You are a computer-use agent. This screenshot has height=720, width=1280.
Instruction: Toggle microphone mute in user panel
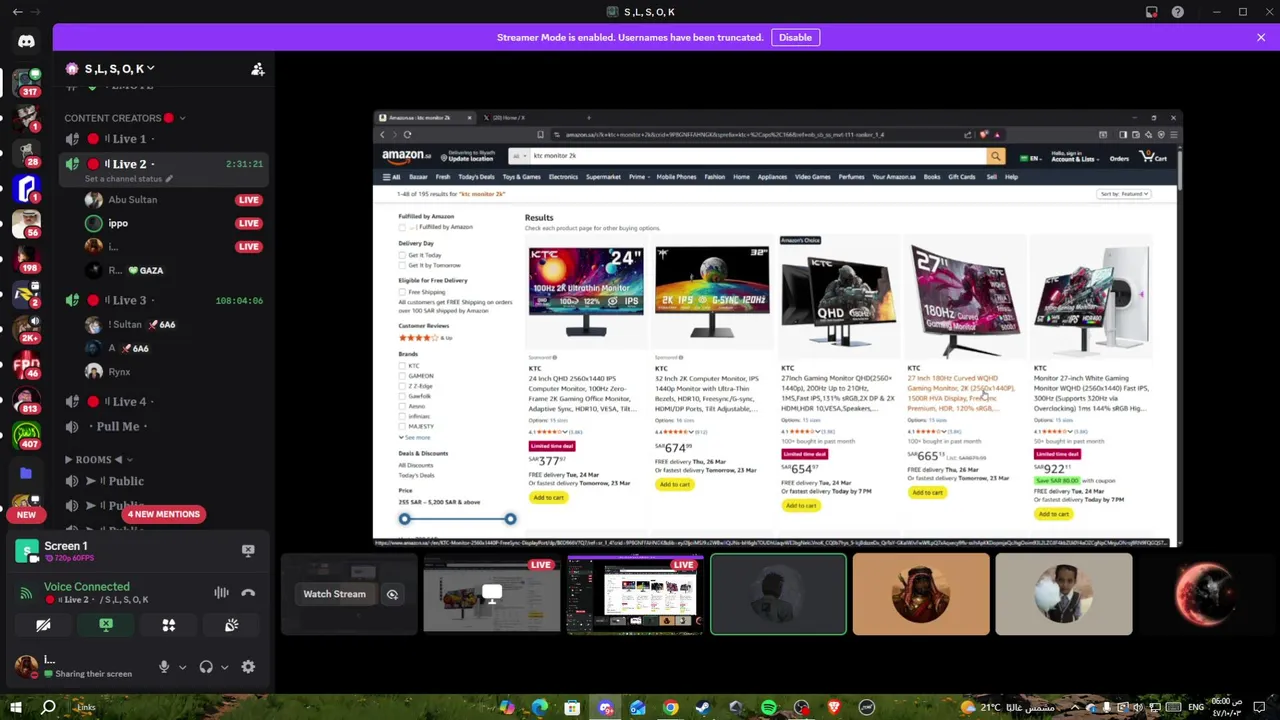[x=164, y=667]
